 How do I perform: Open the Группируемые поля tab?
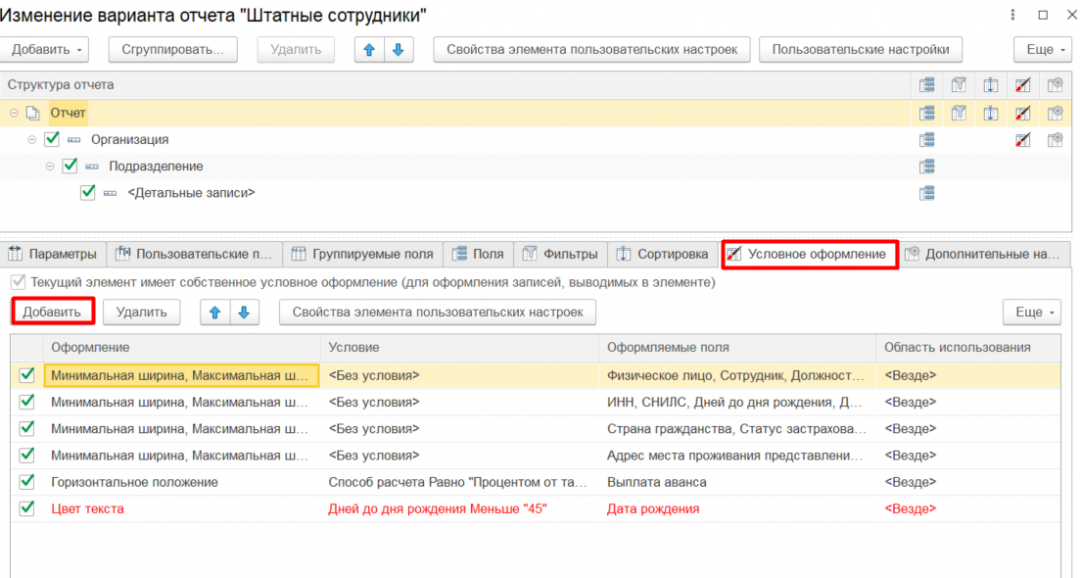click(363, 254)
